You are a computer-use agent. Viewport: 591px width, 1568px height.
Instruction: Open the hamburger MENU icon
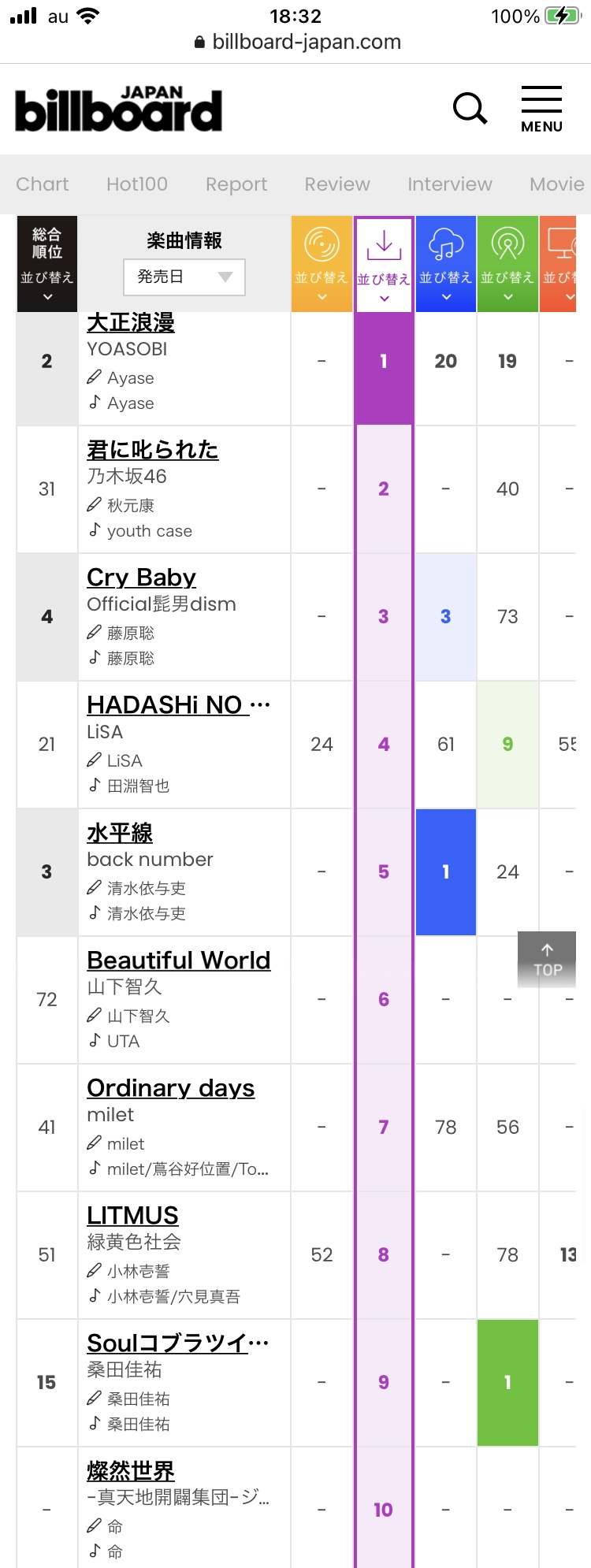coord(541,109)
